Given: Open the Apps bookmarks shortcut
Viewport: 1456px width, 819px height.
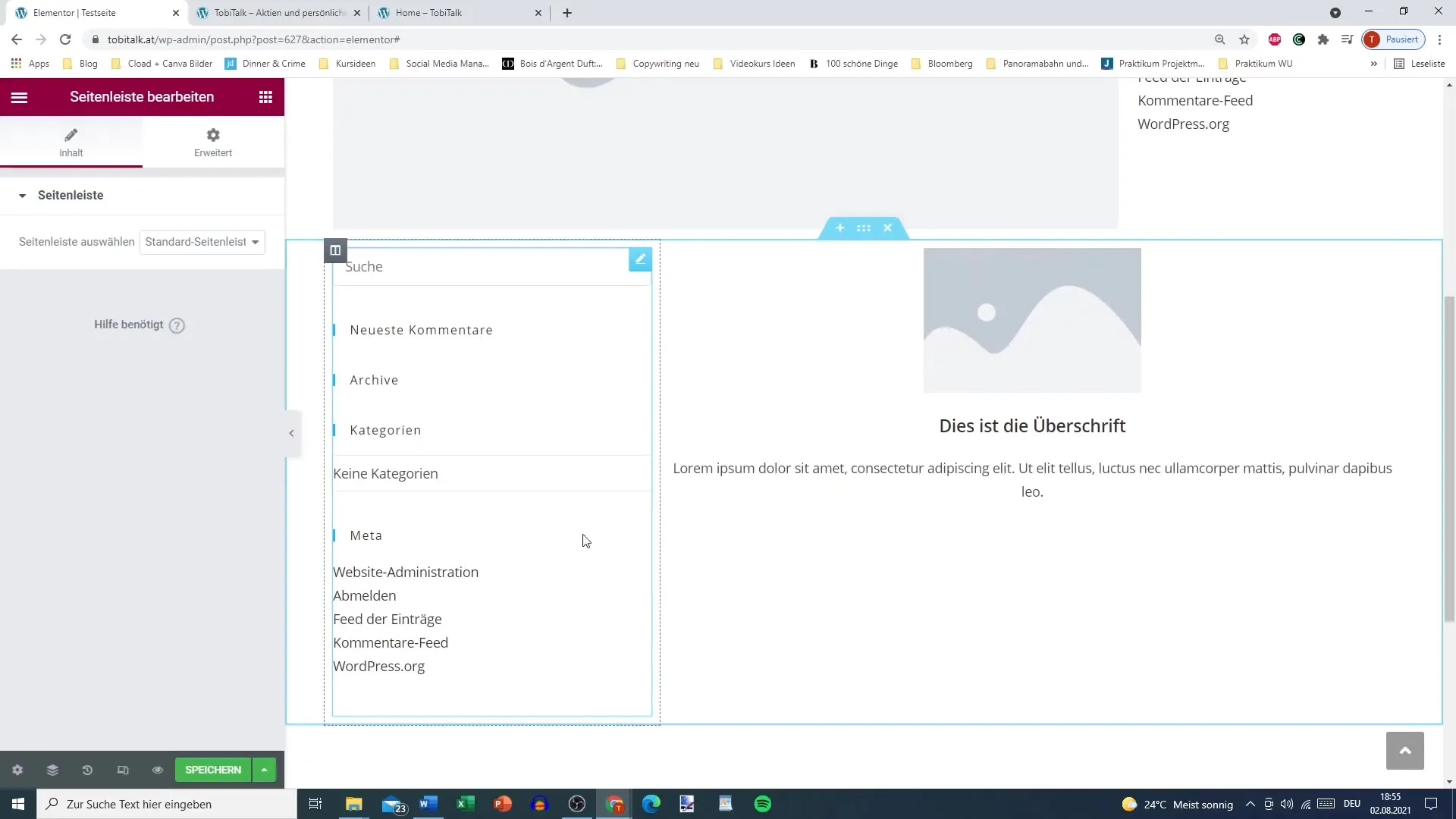Looking at the screenshot, I should pos(30,64).
